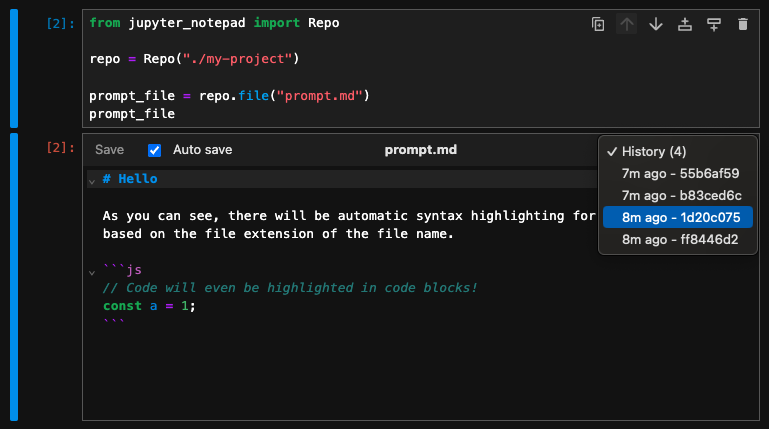The height and width of the screenshot is (429, 769).
Task: Toggle the Auto save checkbox
Action: pos(154,150)
